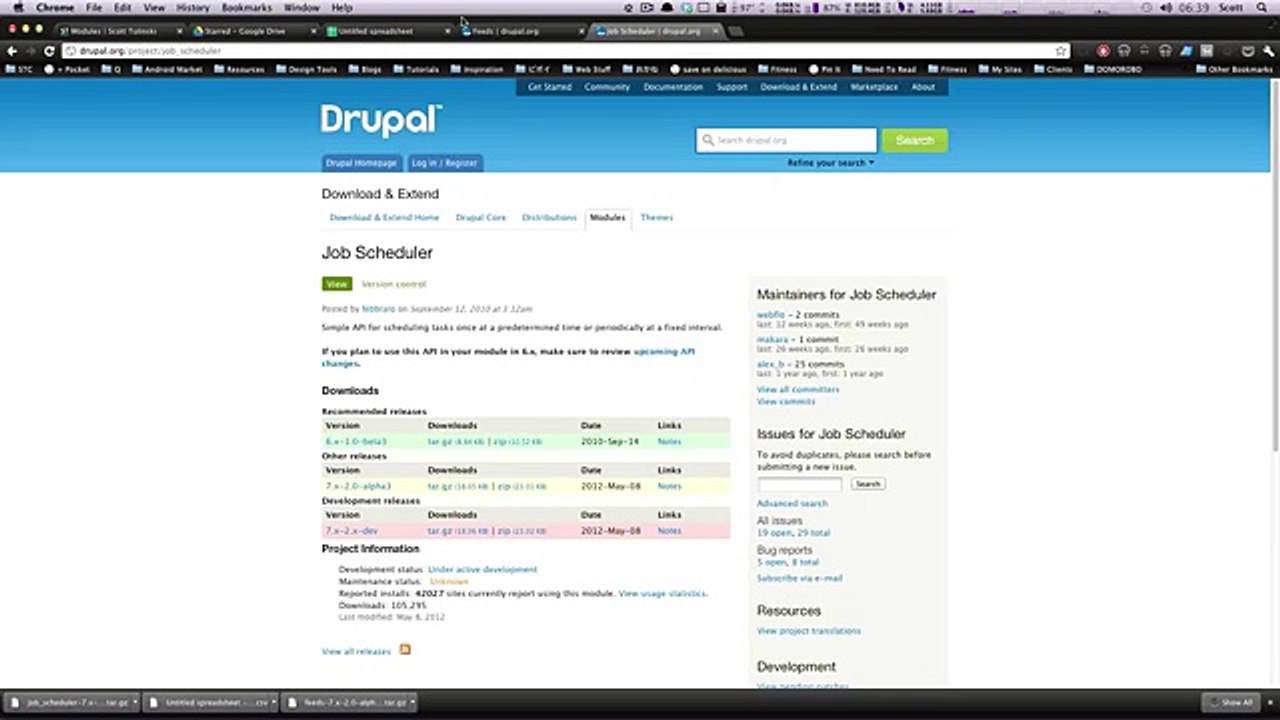Screen dimensions: 1280x720
Task: Expand Refine your search dropdown
Action: (x=830, y=163)
